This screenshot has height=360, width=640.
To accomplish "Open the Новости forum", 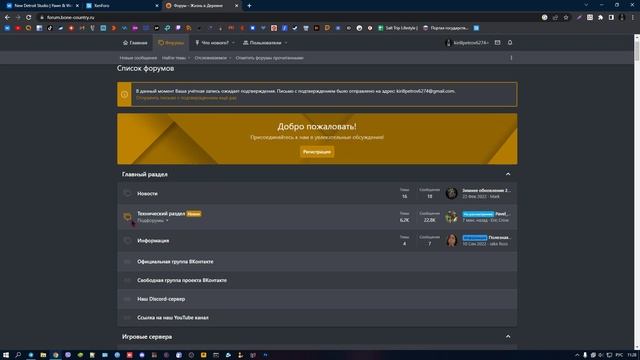I will (147, 193).
